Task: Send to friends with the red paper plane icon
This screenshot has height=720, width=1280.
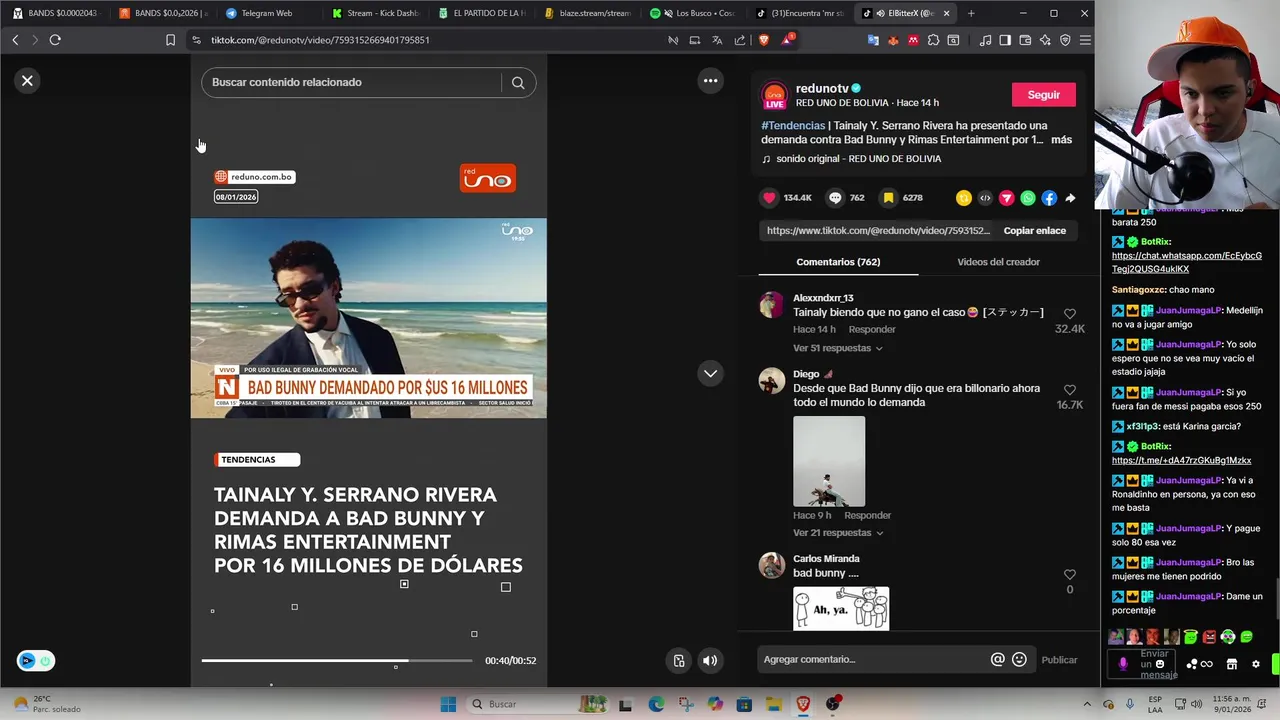Action: click(1007, 198)
